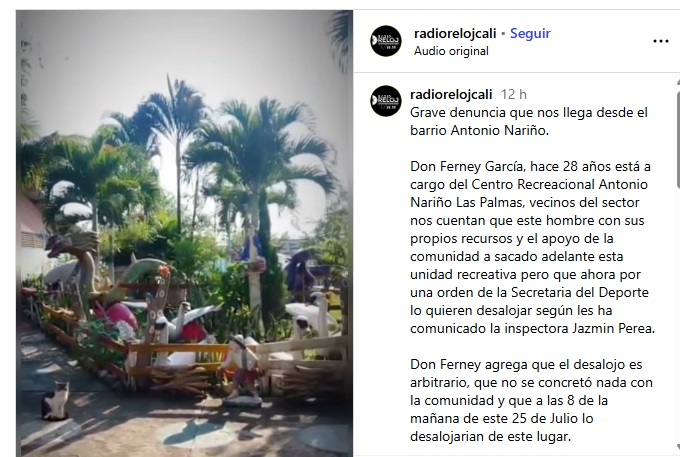Screen dimensions: 680x457
Task: Click the cat sitting in the video
Action: [x=55, y=401]
